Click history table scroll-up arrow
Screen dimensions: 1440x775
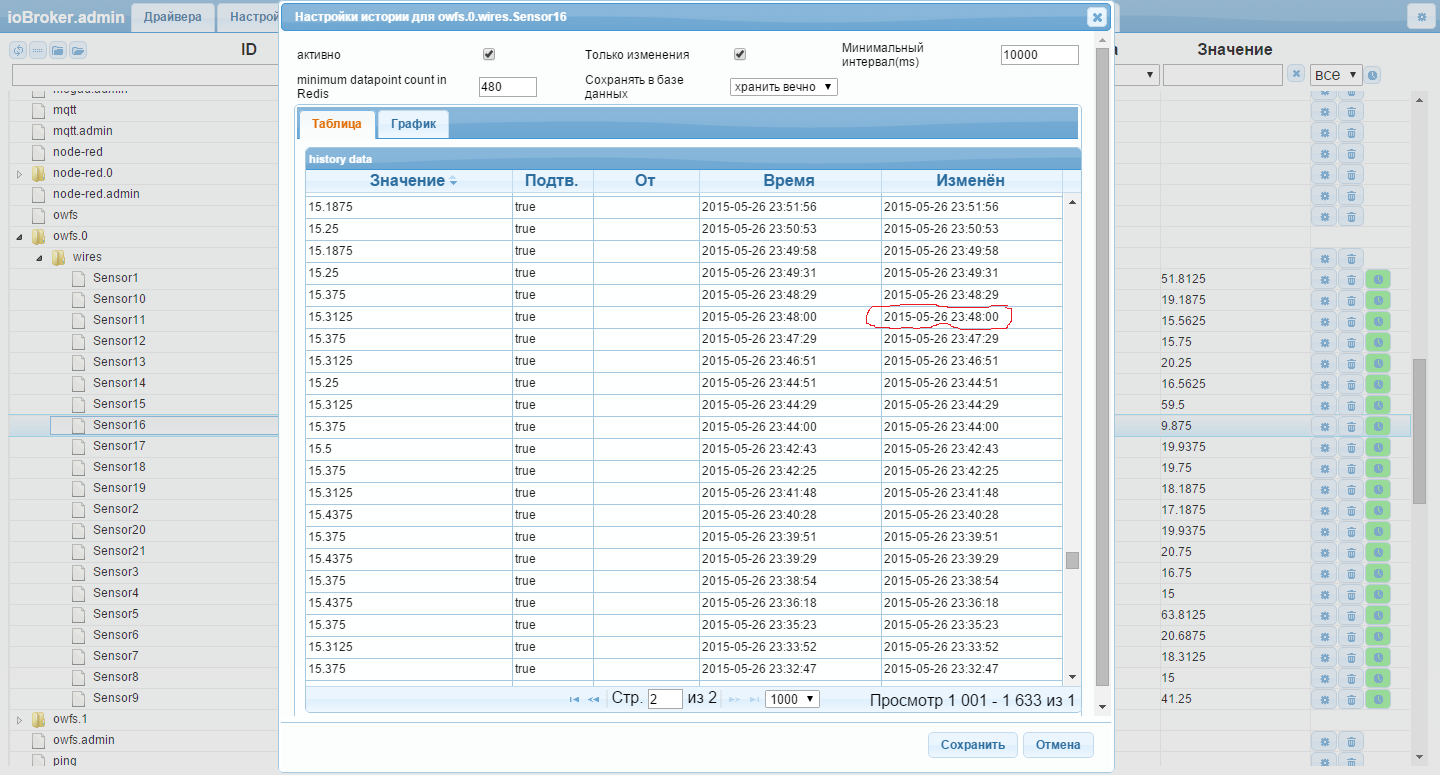pos(1072,203)
